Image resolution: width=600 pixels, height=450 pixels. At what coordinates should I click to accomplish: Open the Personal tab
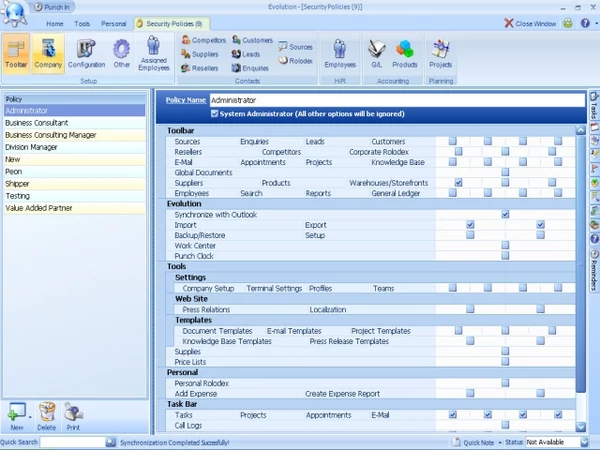click(114, 24)
